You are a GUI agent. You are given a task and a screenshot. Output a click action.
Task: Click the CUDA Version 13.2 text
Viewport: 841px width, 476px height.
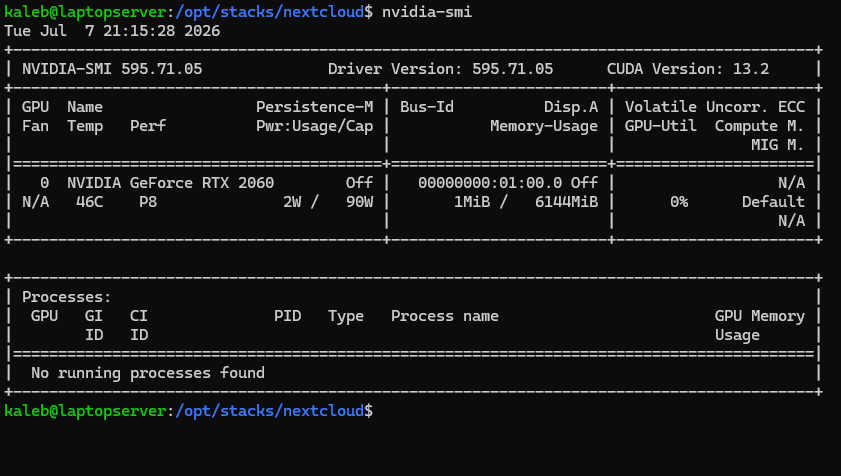point(688,69)
